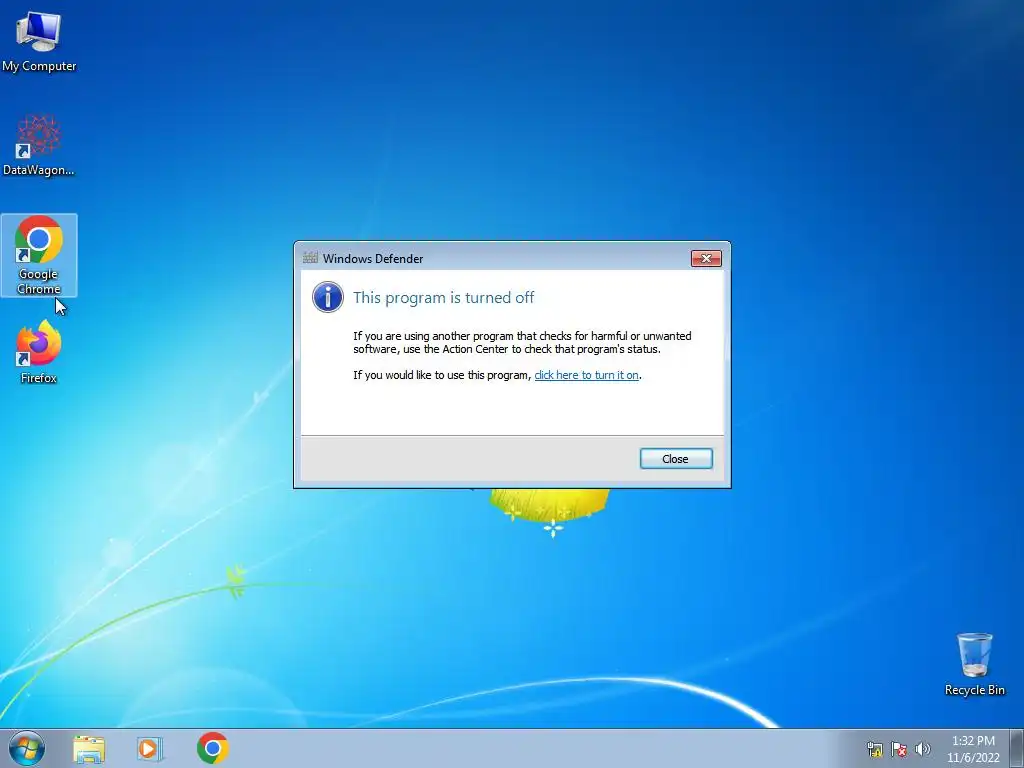Open Chrome from the taskbar
Image resolution: width=1024 pixels, height=768 pixels.
212,748
